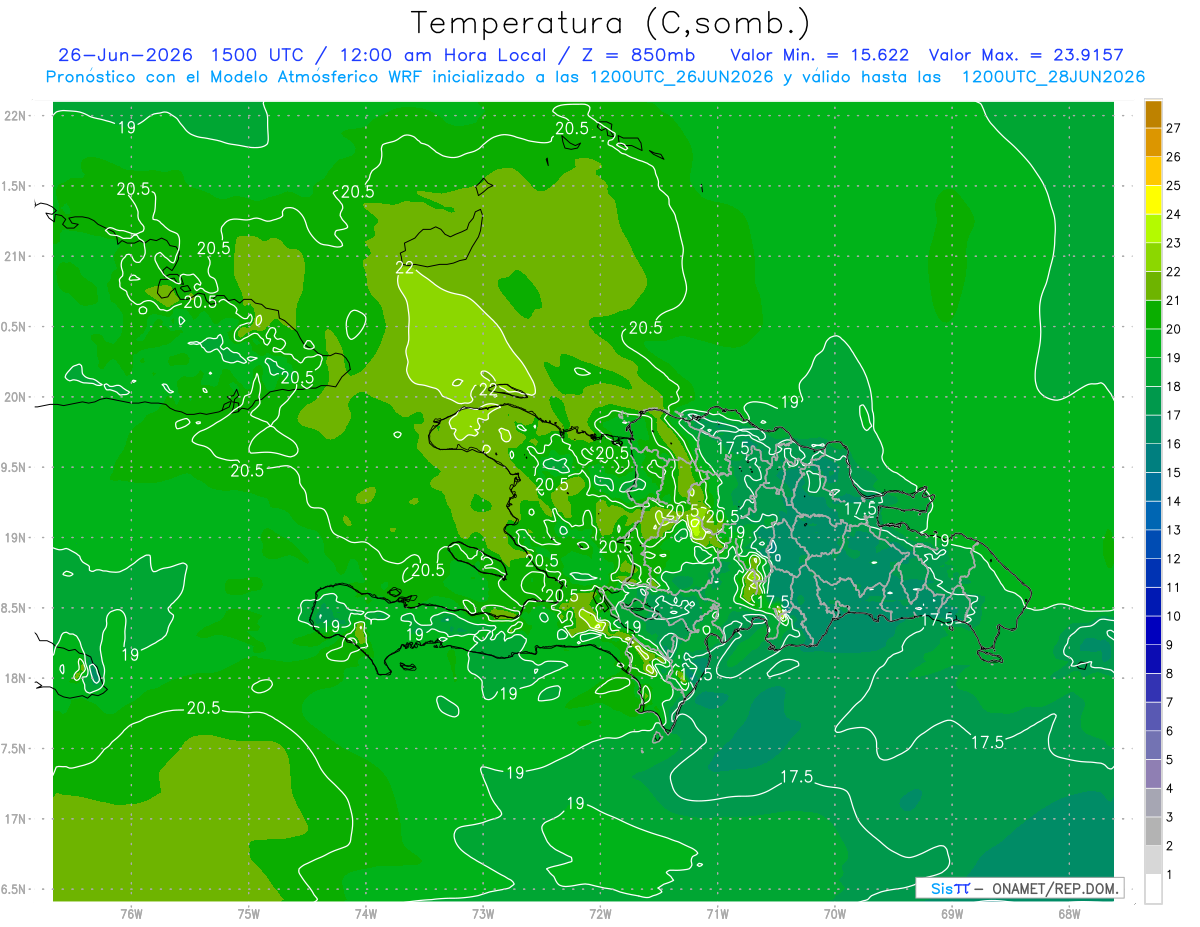This screenshot has width=1200, height=927.
Task: Click the legend number 10
Action: (x=1173, y=616)
